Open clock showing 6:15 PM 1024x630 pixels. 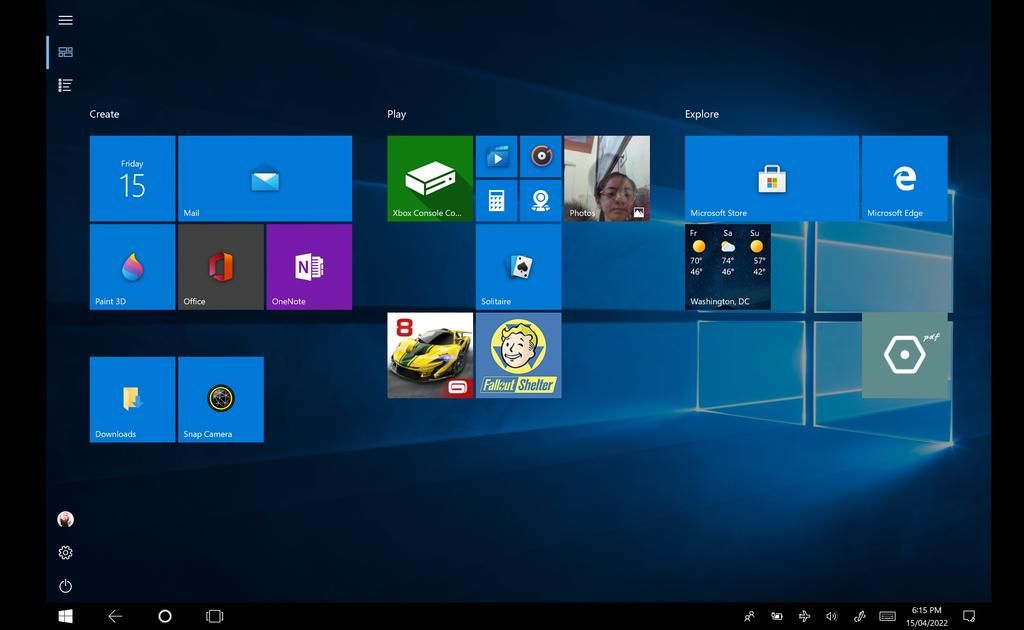(927, 616)
